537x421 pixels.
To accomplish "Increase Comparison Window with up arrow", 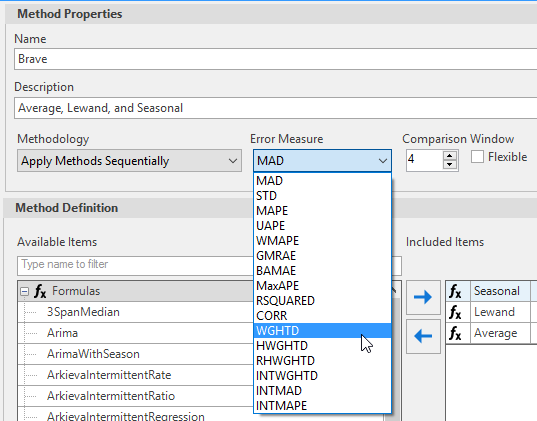I will click(450, 156).
